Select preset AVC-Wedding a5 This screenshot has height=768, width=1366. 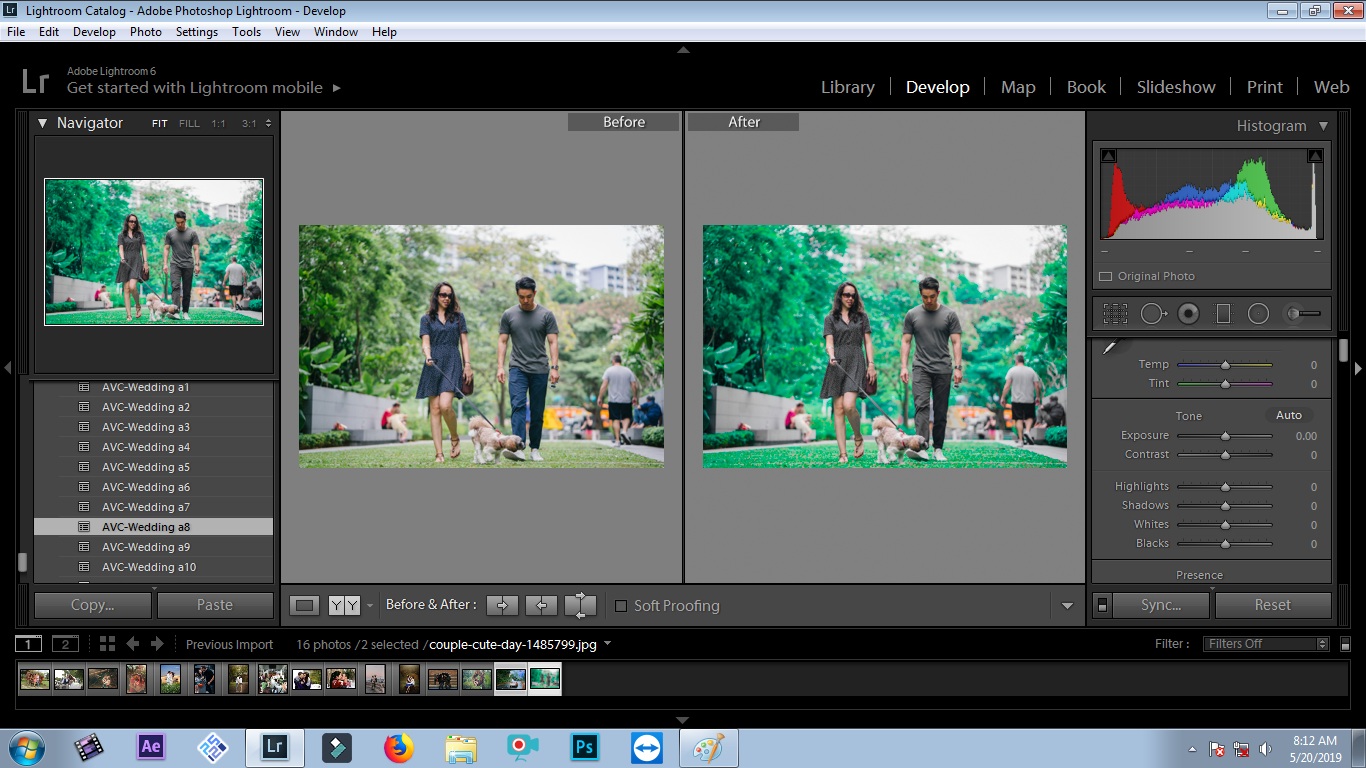tap(154, 467)
